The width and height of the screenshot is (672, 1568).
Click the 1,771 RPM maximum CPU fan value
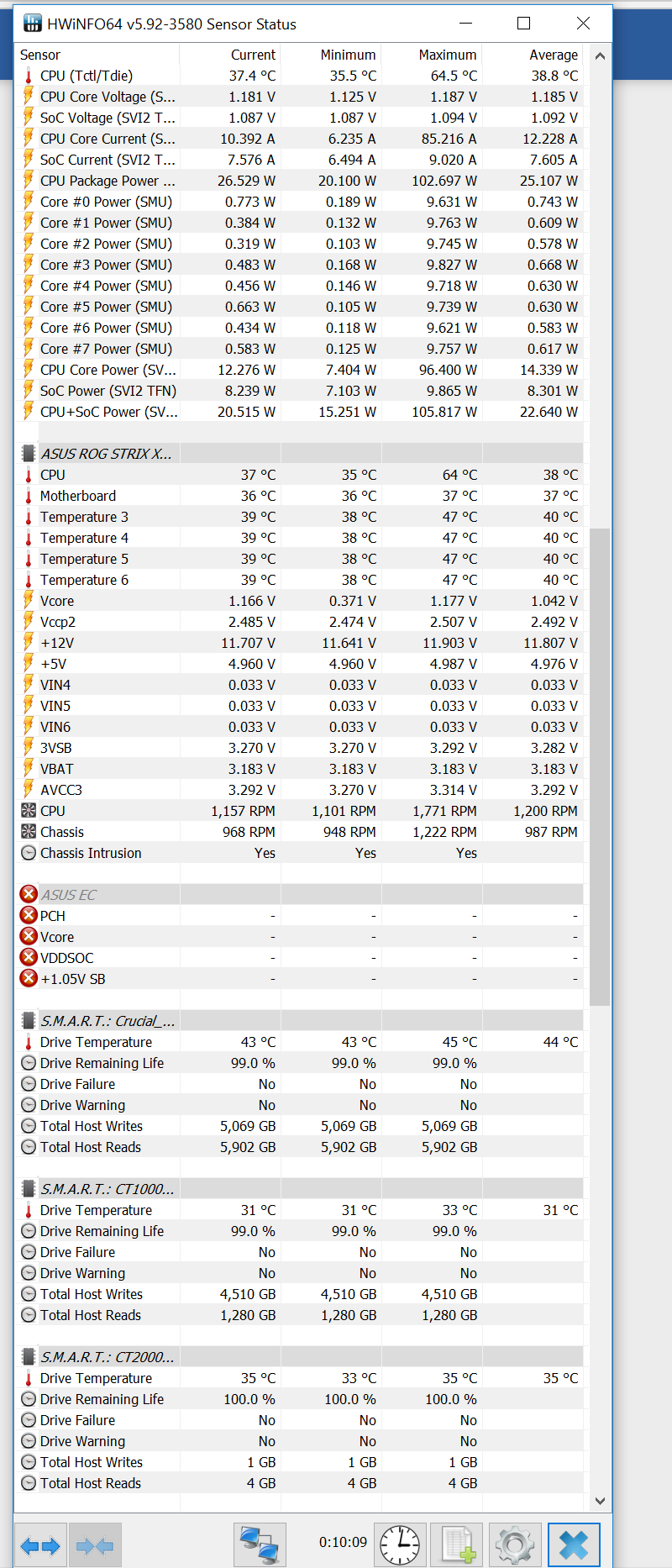point(444,811)
